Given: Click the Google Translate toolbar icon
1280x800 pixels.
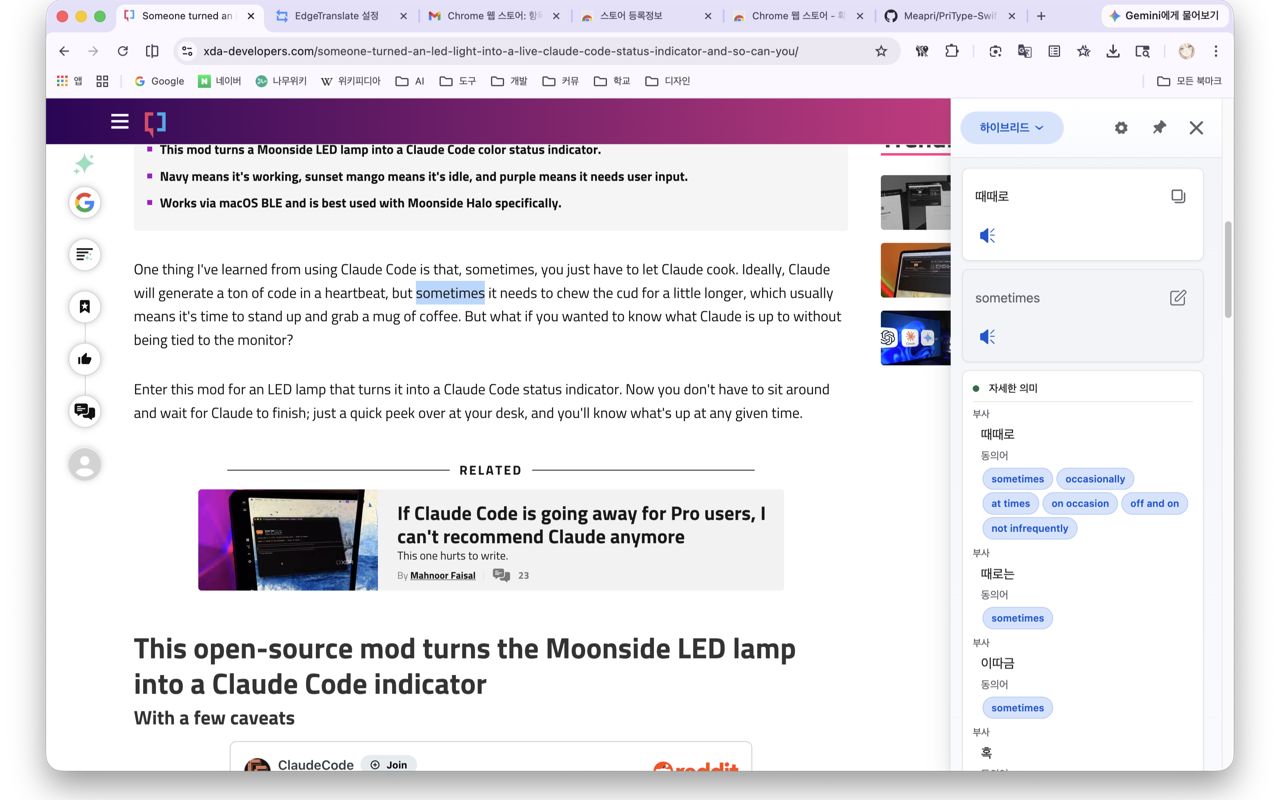Looking at the screenshot, I should point(1025,51).
